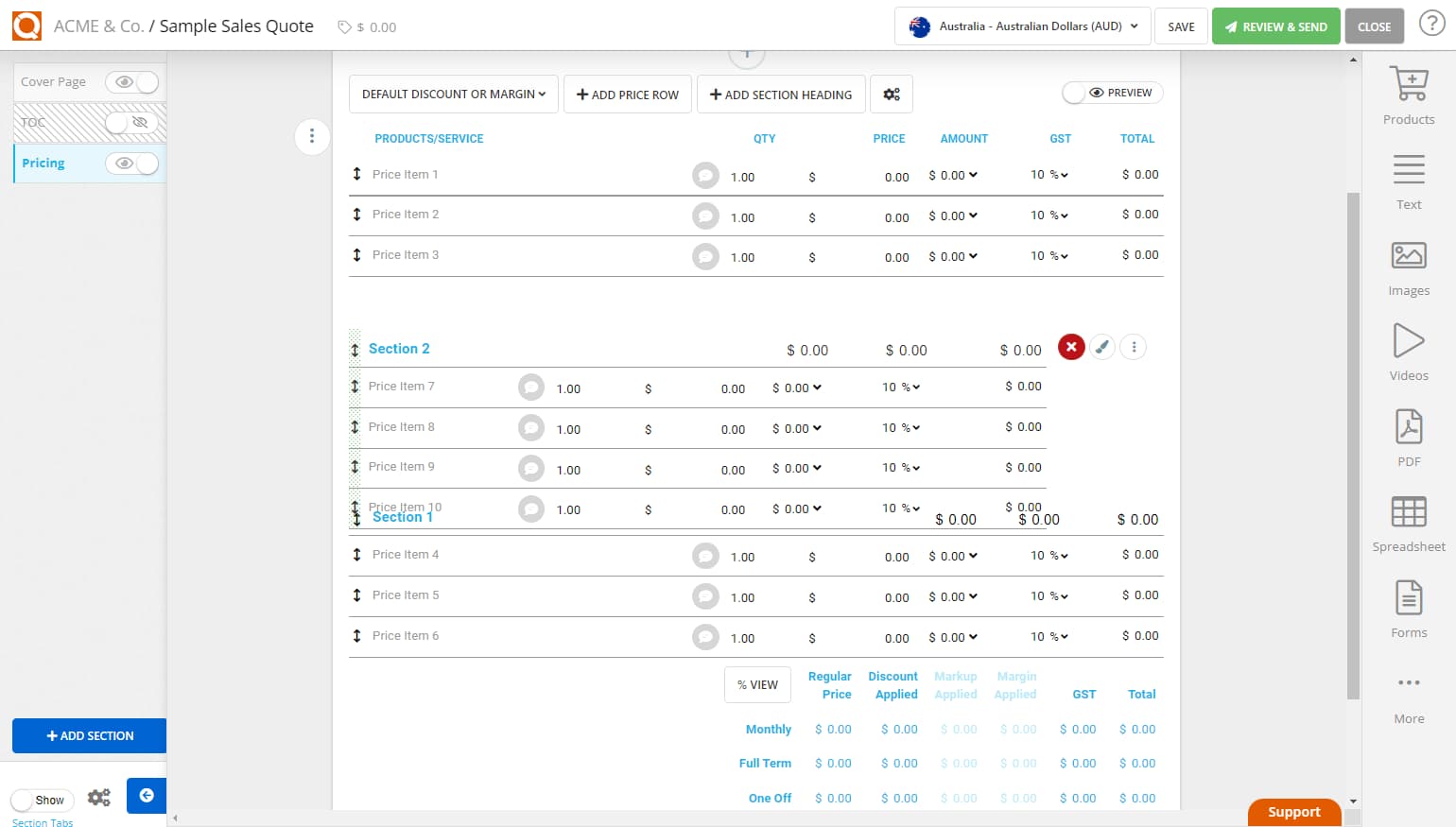Add a new price row
1456x827 pixels.
click(627, 94)
